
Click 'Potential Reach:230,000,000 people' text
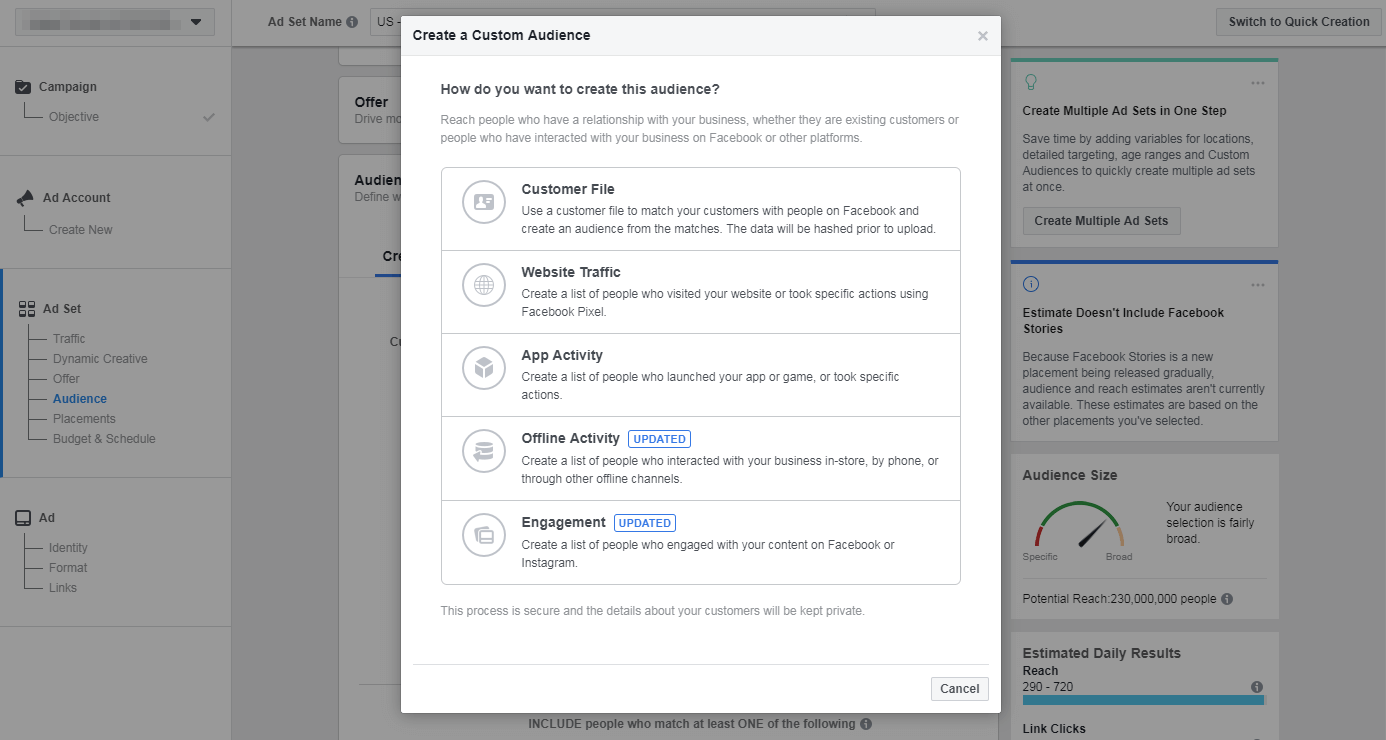(x=1119, y=599)
